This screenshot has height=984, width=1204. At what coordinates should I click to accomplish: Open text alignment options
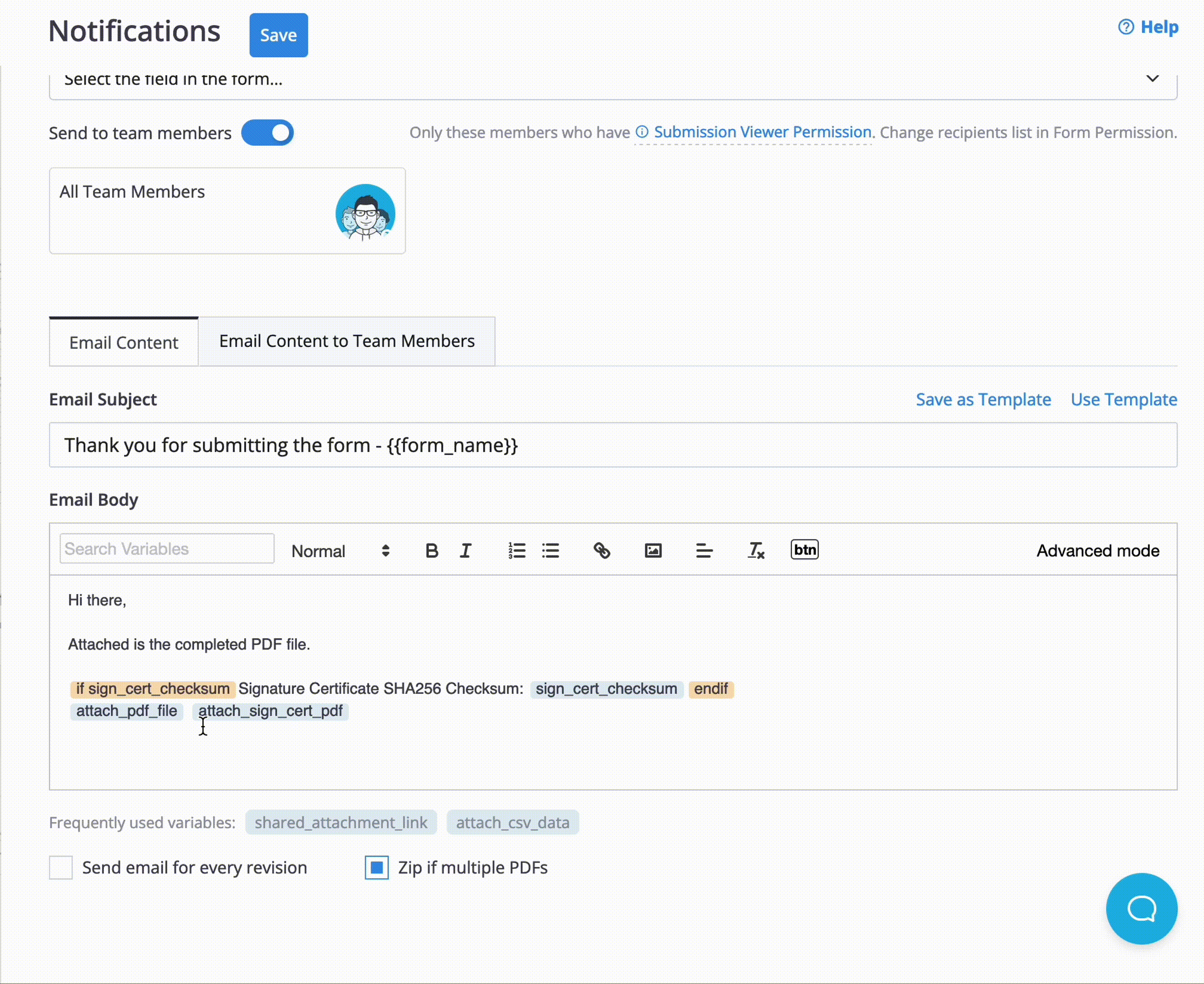704,550
